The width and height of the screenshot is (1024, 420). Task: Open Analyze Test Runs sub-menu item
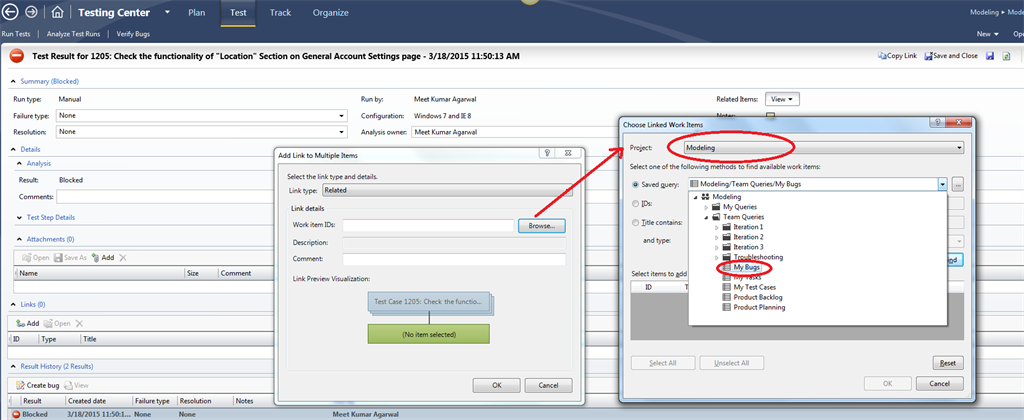coord(73,33)
